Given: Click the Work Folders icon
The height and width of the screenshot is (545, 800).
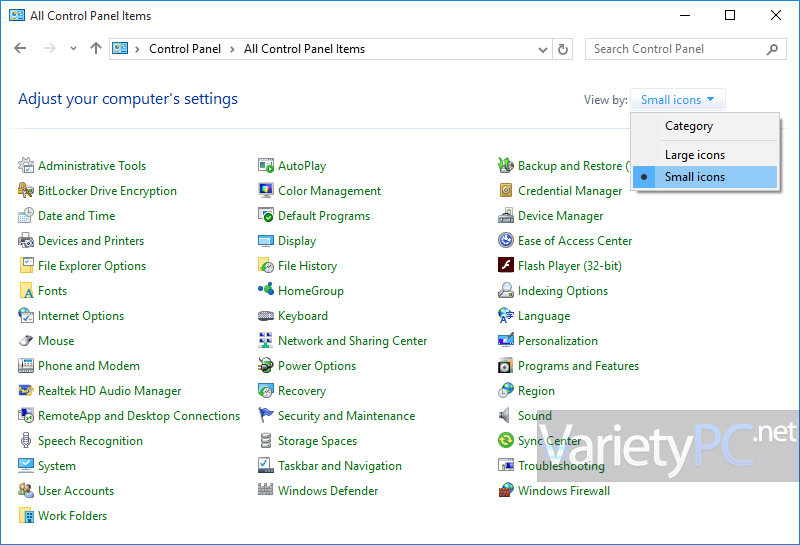Looking at the screenshot, I should coord(26,515).
